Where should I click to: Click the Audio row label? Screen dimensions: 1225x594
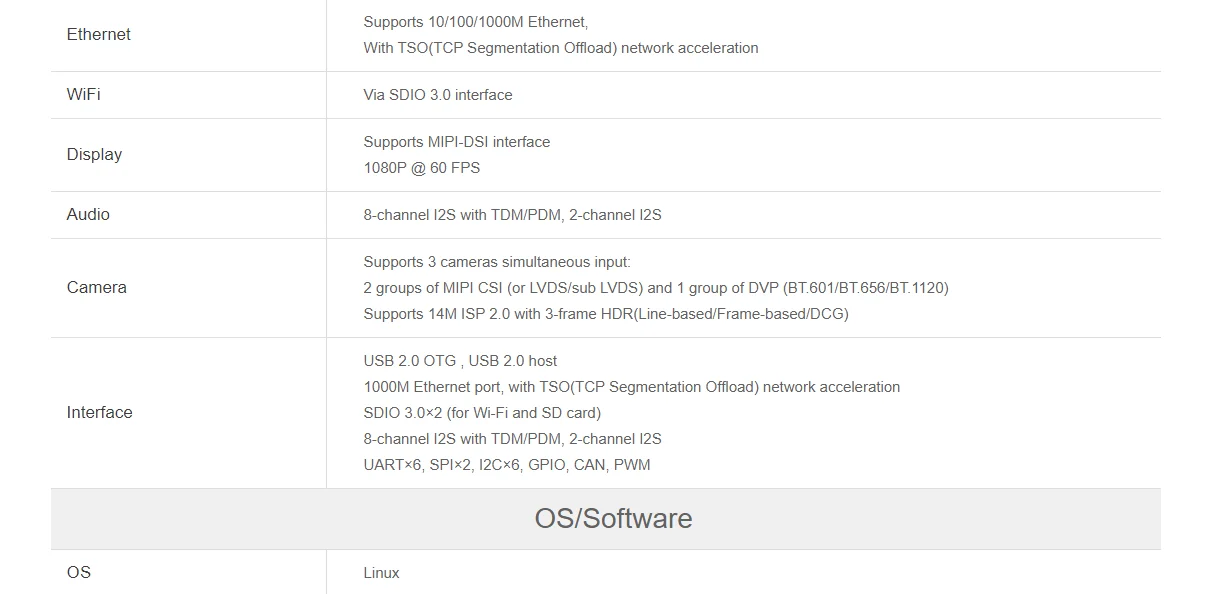click(88, 214)
